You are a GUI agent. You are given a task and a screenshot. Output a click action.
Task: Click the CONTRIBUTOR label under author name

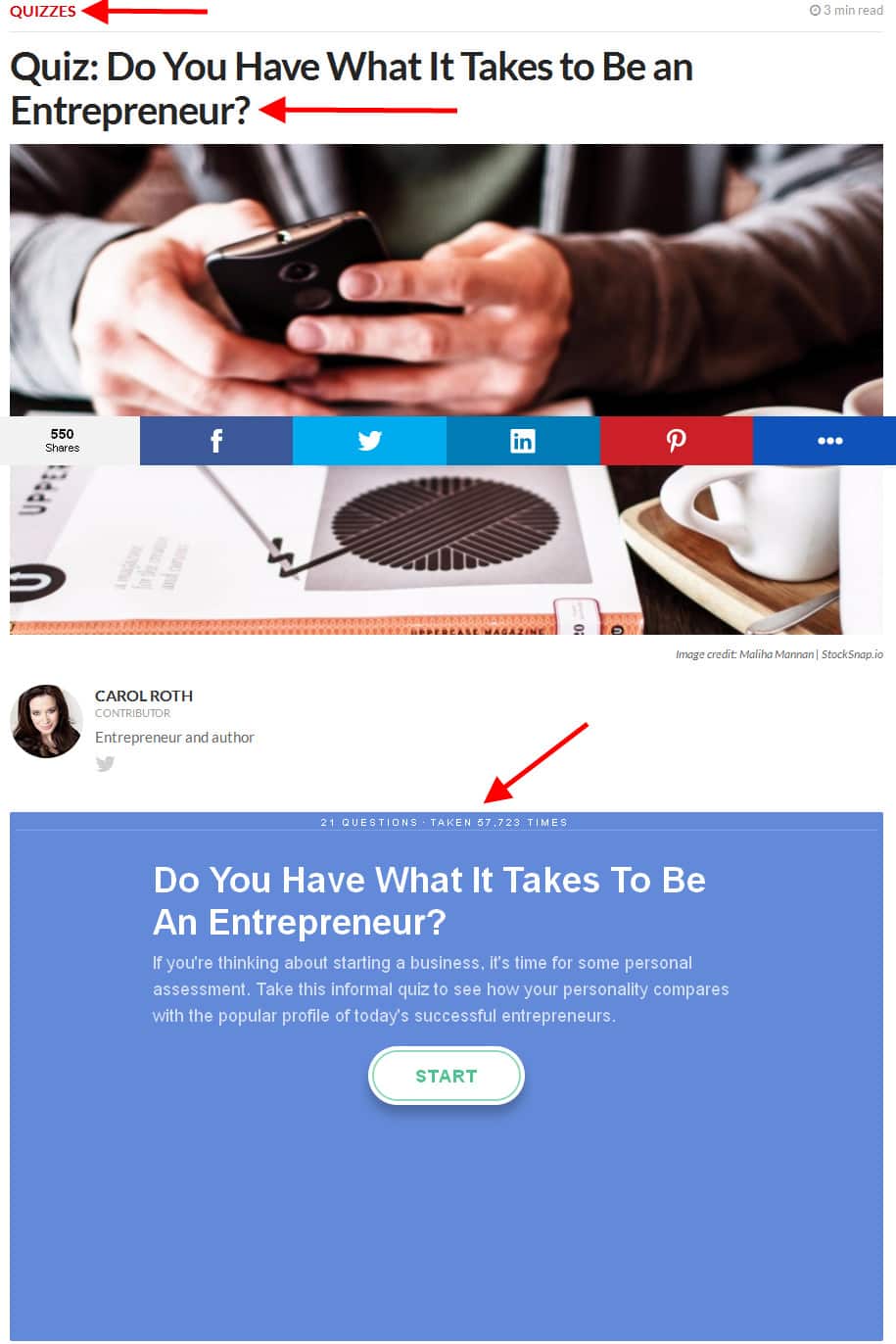point(132,713)
